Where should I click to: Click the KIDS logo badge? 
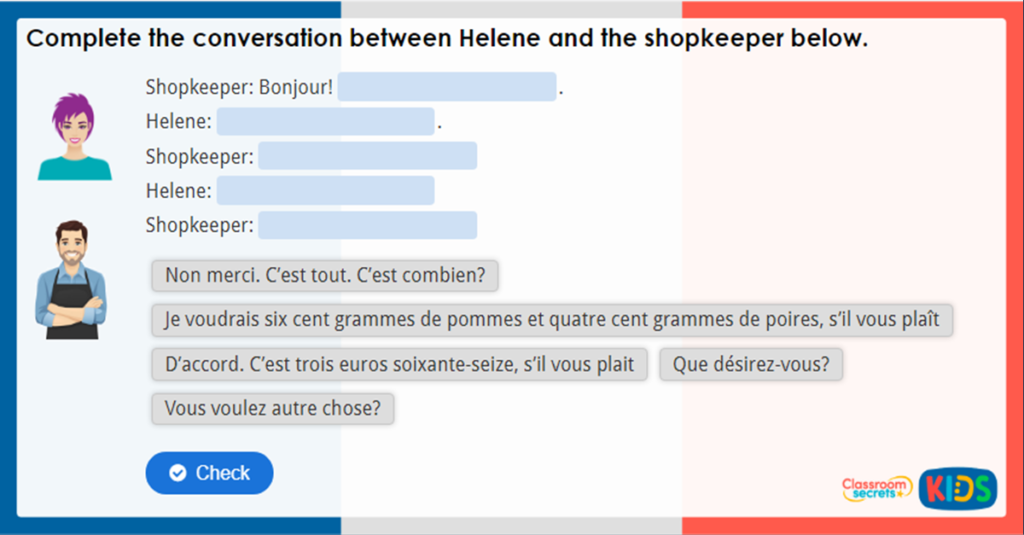pyautogui.click(x=957, y=487)
